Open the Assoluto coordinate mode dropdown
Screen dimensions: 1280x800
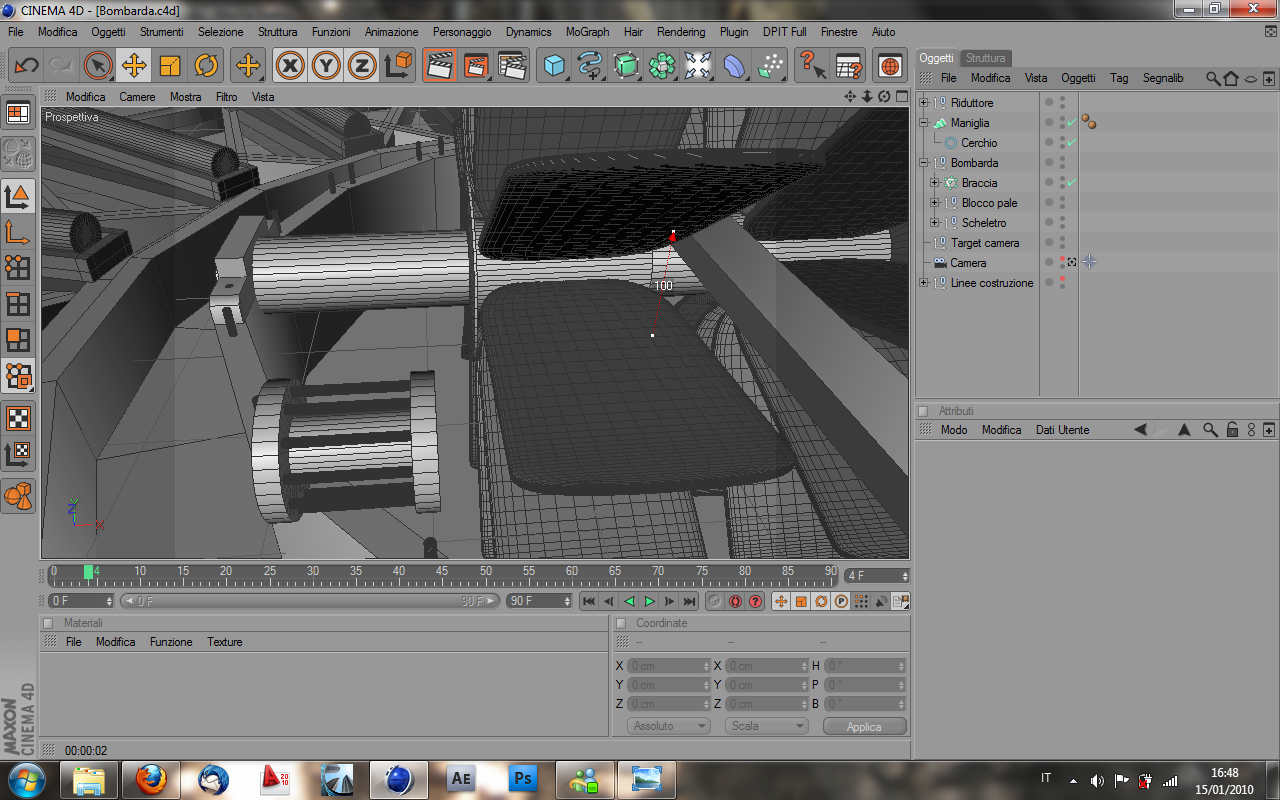pyautogui.click(x=668, y=726)
